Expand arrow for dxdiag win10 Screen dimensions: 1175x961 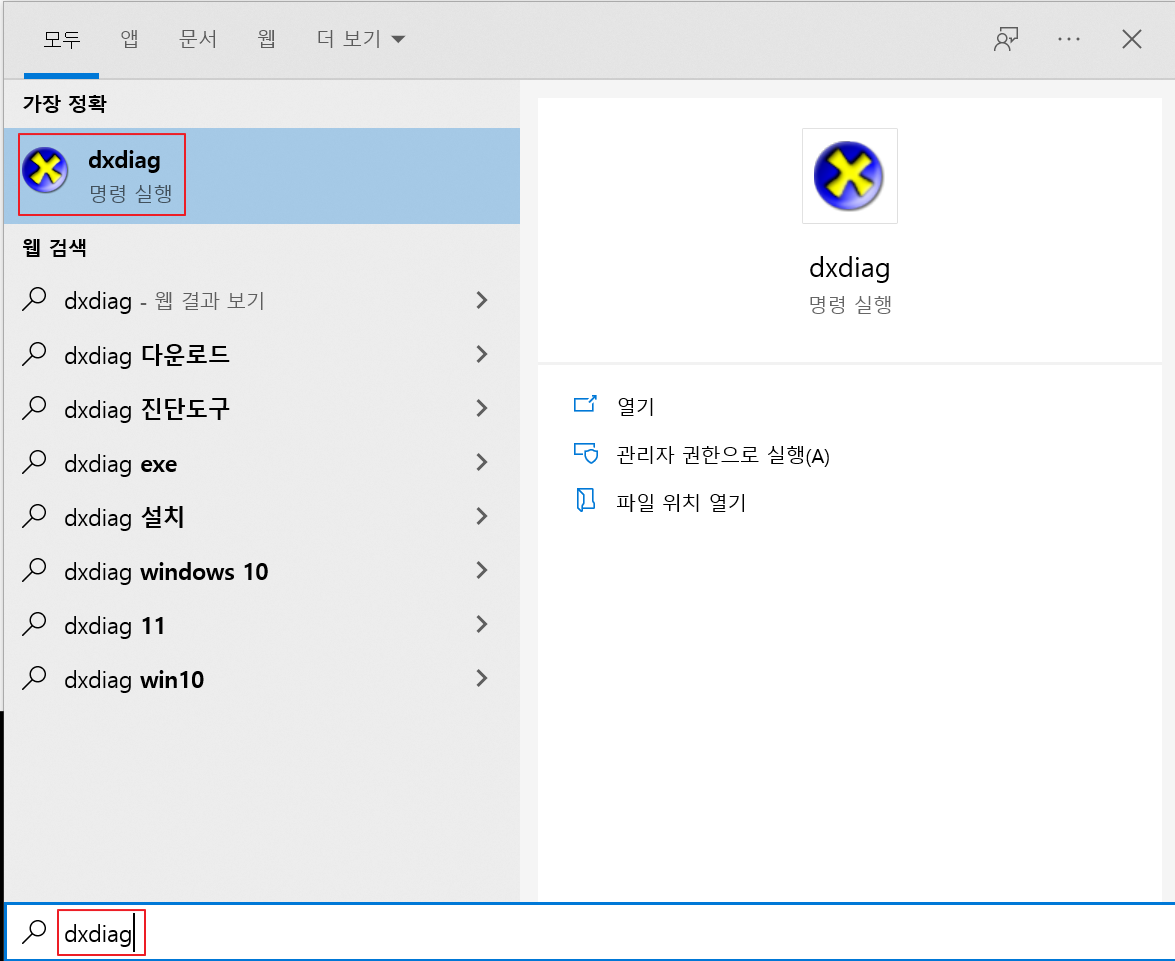(482, 678)
